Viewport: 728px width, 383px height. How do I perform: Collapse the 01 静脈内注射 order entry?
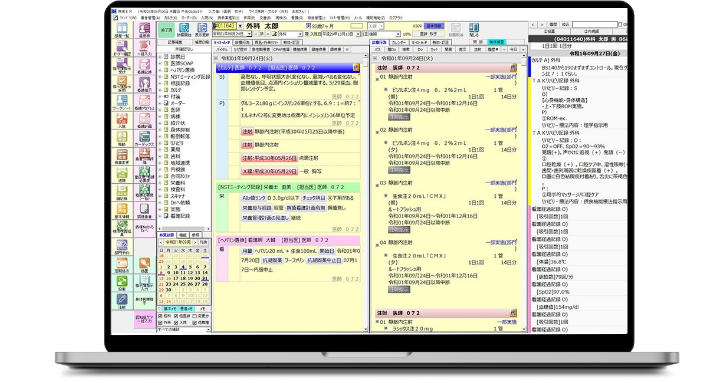[x=377, y=79]
